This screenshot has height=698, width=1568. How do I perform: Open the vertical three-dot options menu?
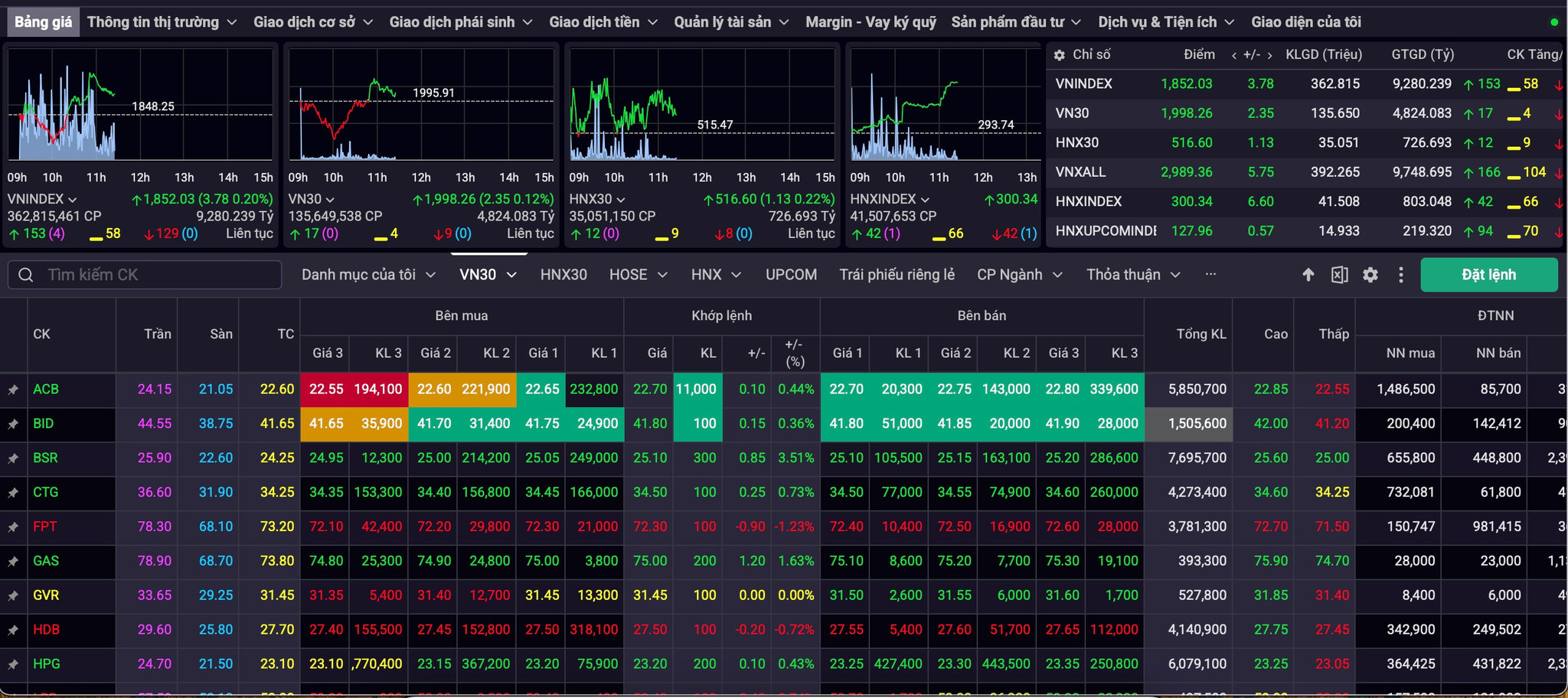pyautogui.click(x=1401, y=275)
